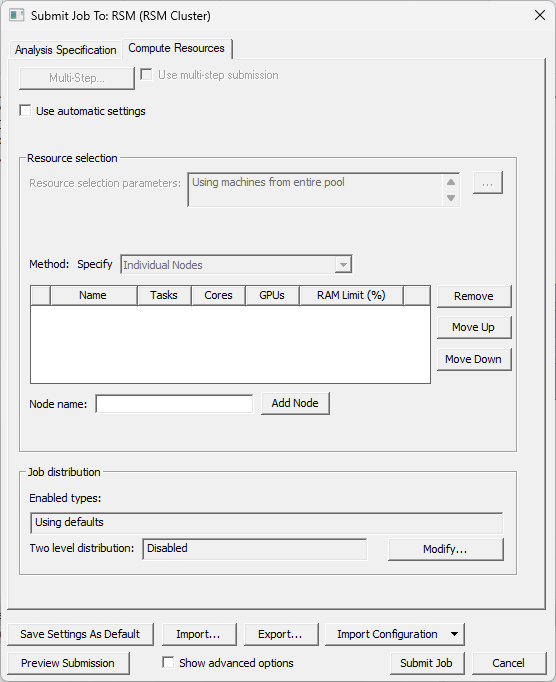Click down arrow in resource parameters box
The width and height of the screenshot is (556, 682).
pyautogui.click(x=451, y=198)
